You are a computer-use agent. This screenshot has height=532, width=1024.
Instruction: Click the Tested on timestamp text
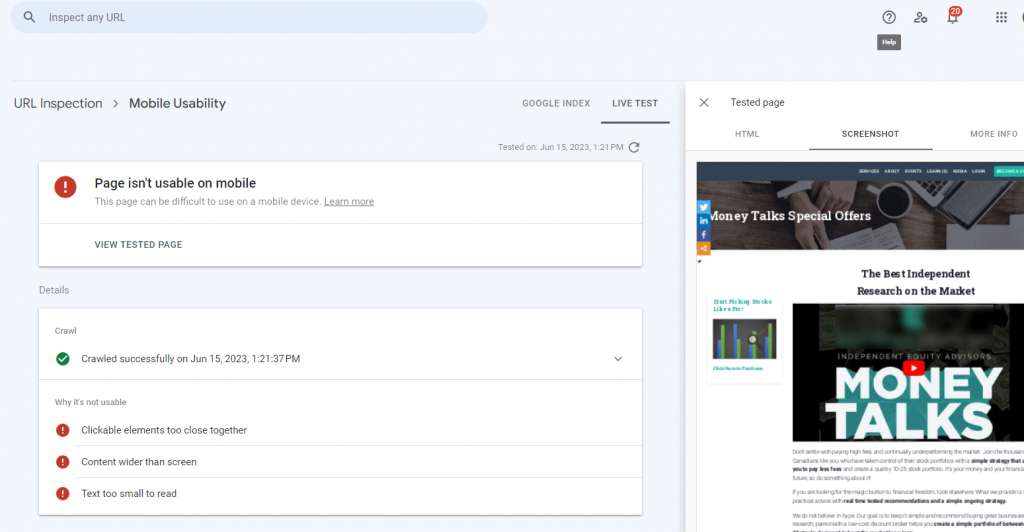coord(560,148)
